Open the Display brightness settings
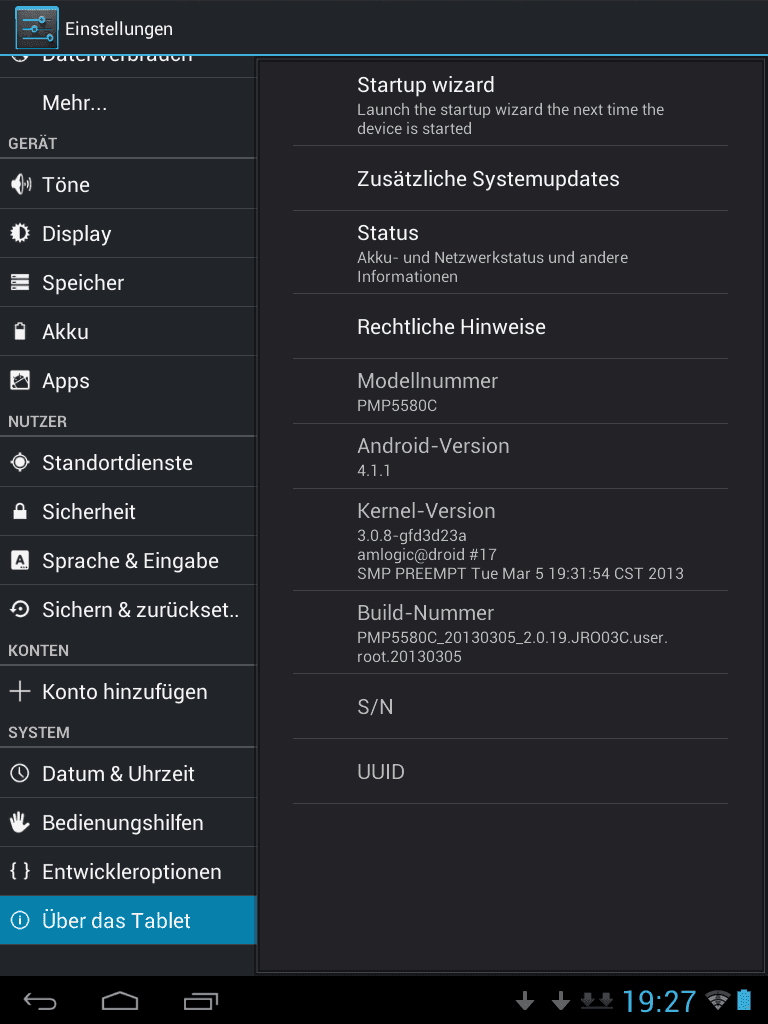 point(128,233)
